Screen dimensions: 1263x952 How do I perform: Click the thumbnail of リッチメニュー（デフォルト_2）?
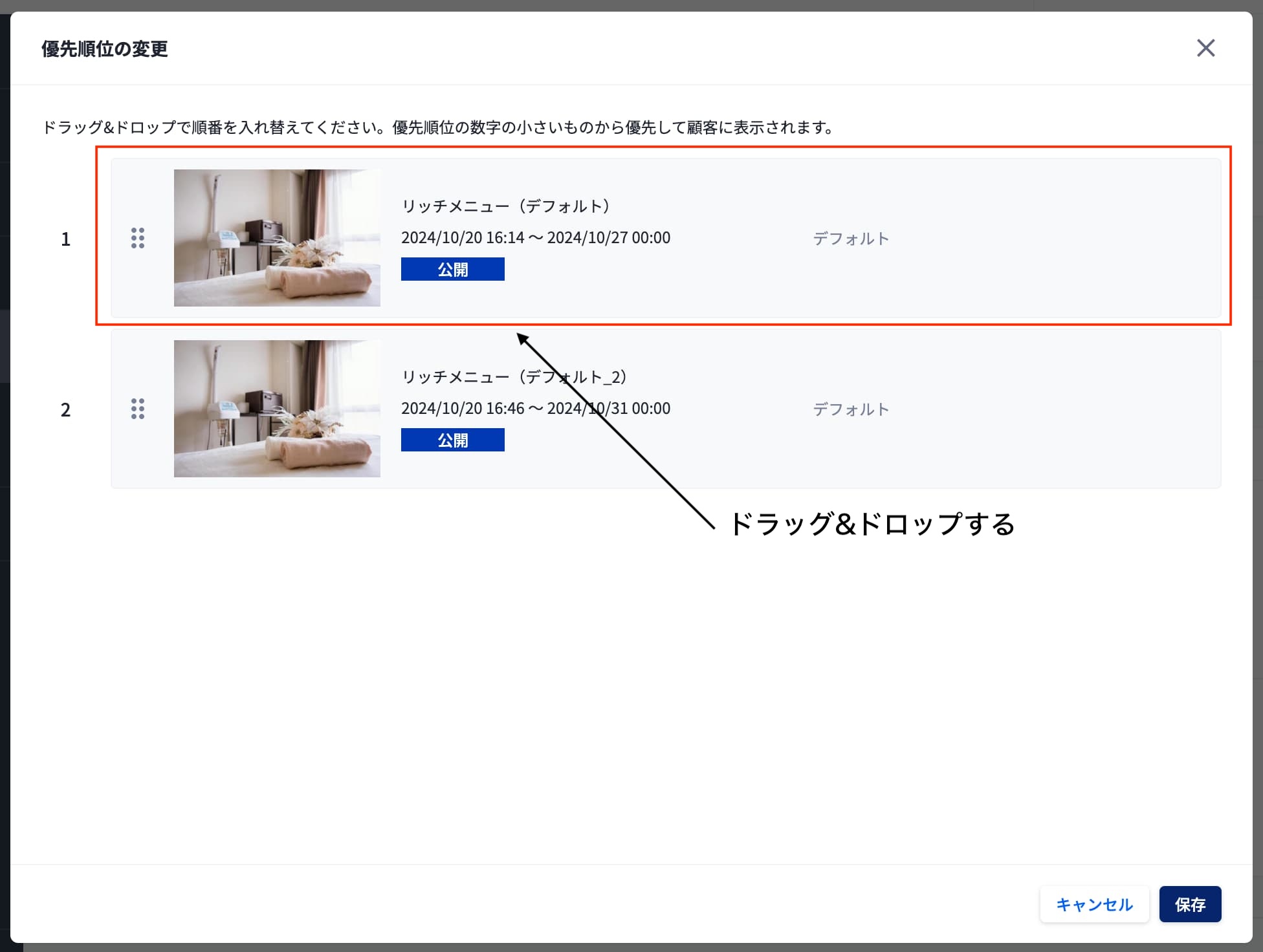(x=277, y=409)
